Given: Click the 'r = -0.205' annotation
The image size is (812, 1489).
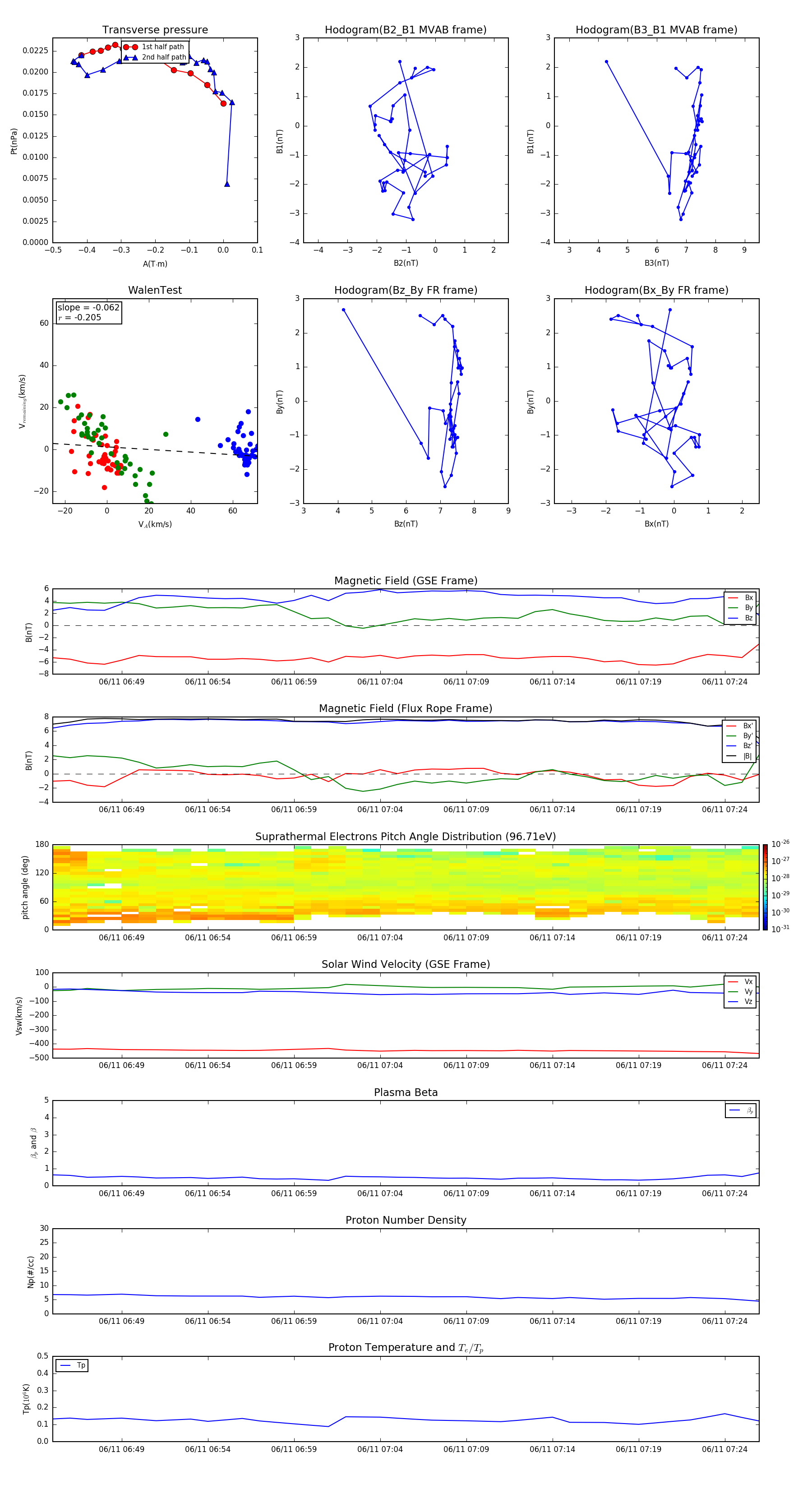Looking at the screenshot, I should [79, 317].
